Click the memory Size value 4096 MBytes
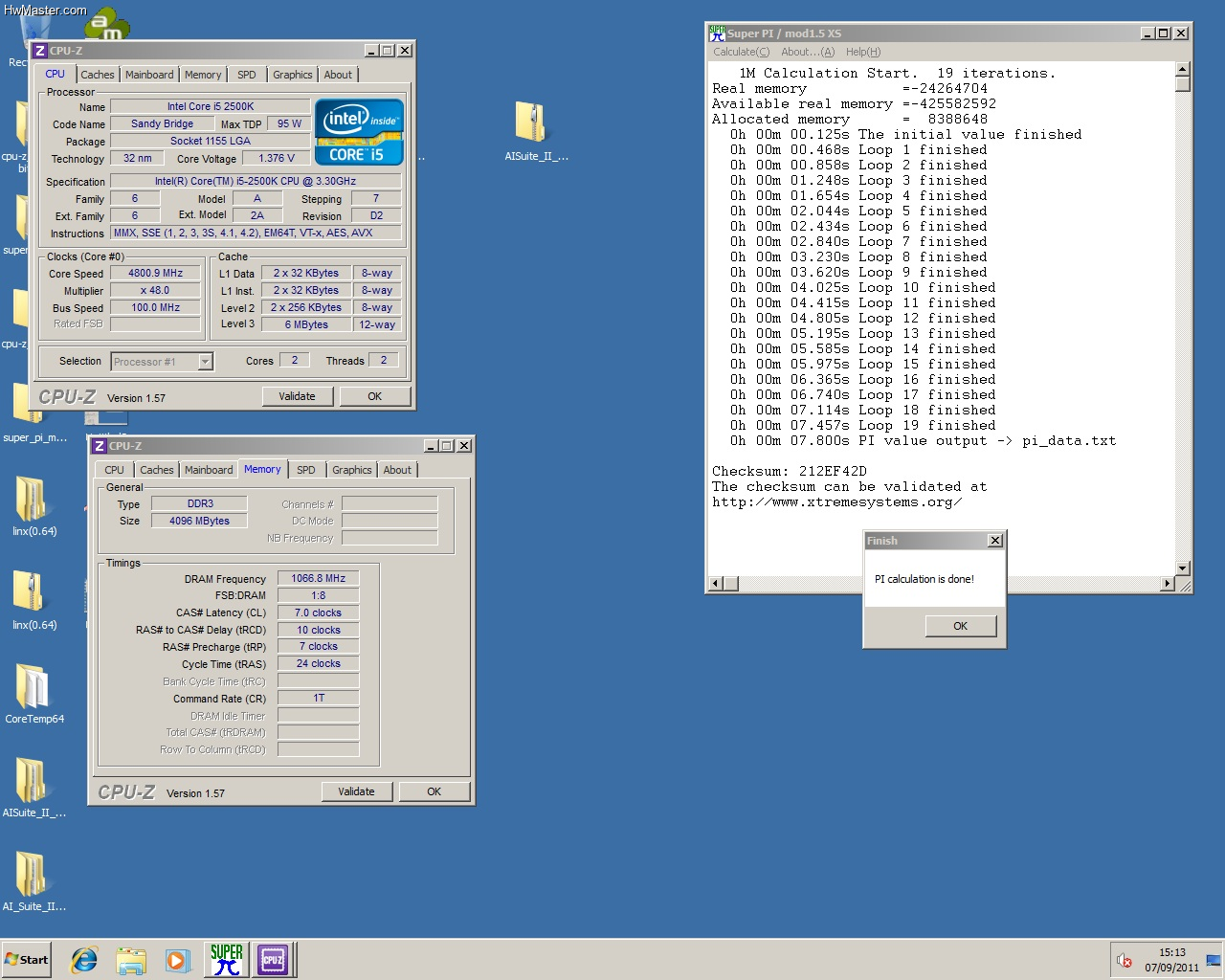This screenshot has width=1225, height=980. [x=199, y=521]
